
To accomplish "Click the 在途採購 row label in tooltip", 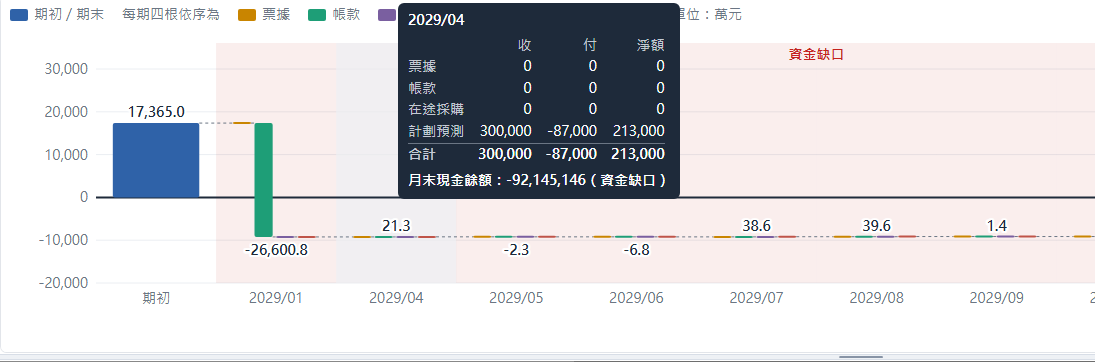I will pos(436,109).
